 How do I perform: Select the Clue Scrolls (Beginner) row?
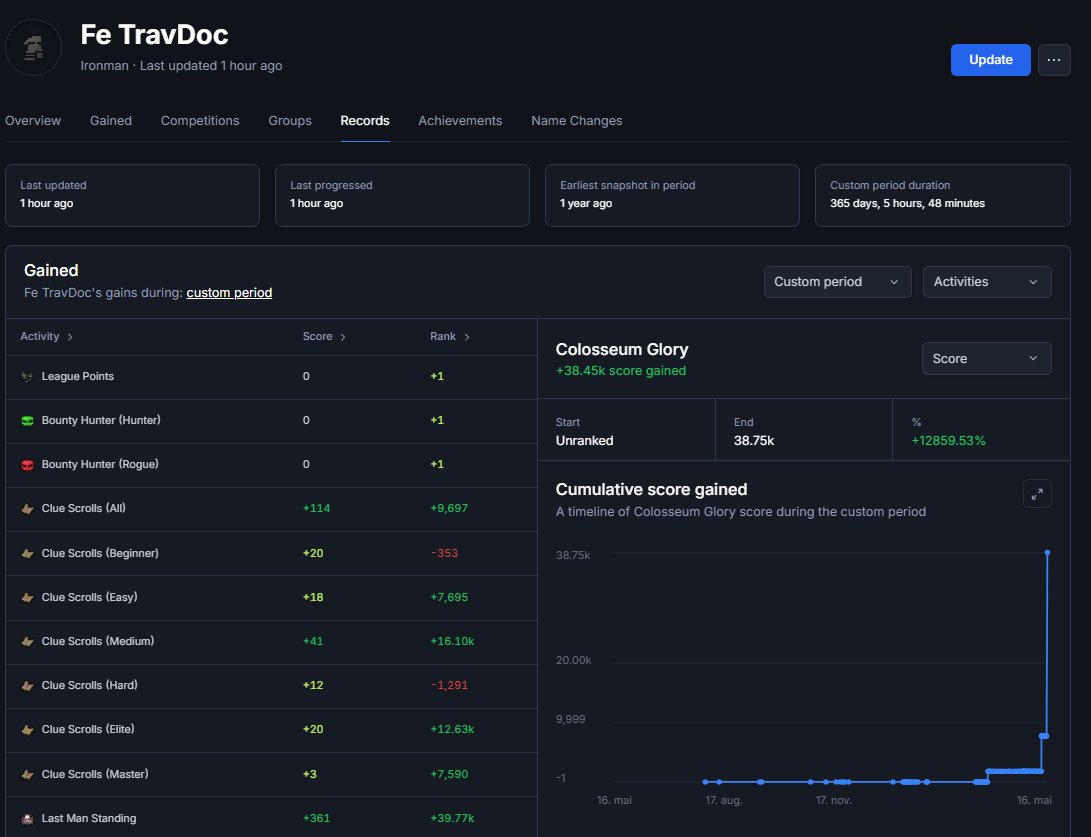coord(271,554)
